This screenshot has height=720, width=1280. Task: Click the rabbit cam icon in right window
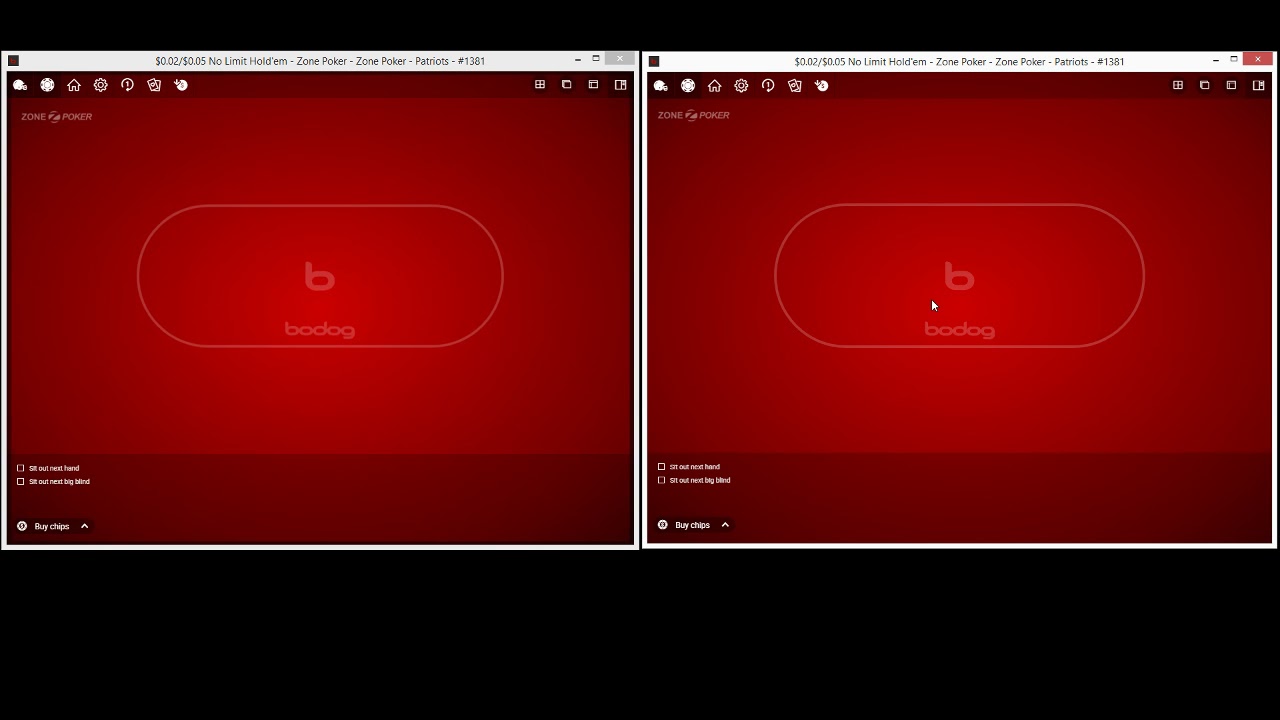pyautogui.click(x=822, y=86)
